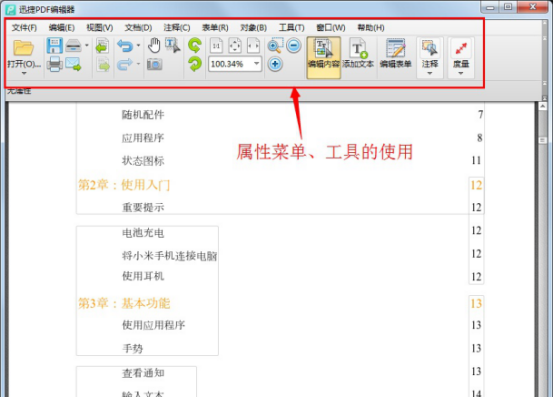Select the 重要提示 entry

(x=143, y=207)
